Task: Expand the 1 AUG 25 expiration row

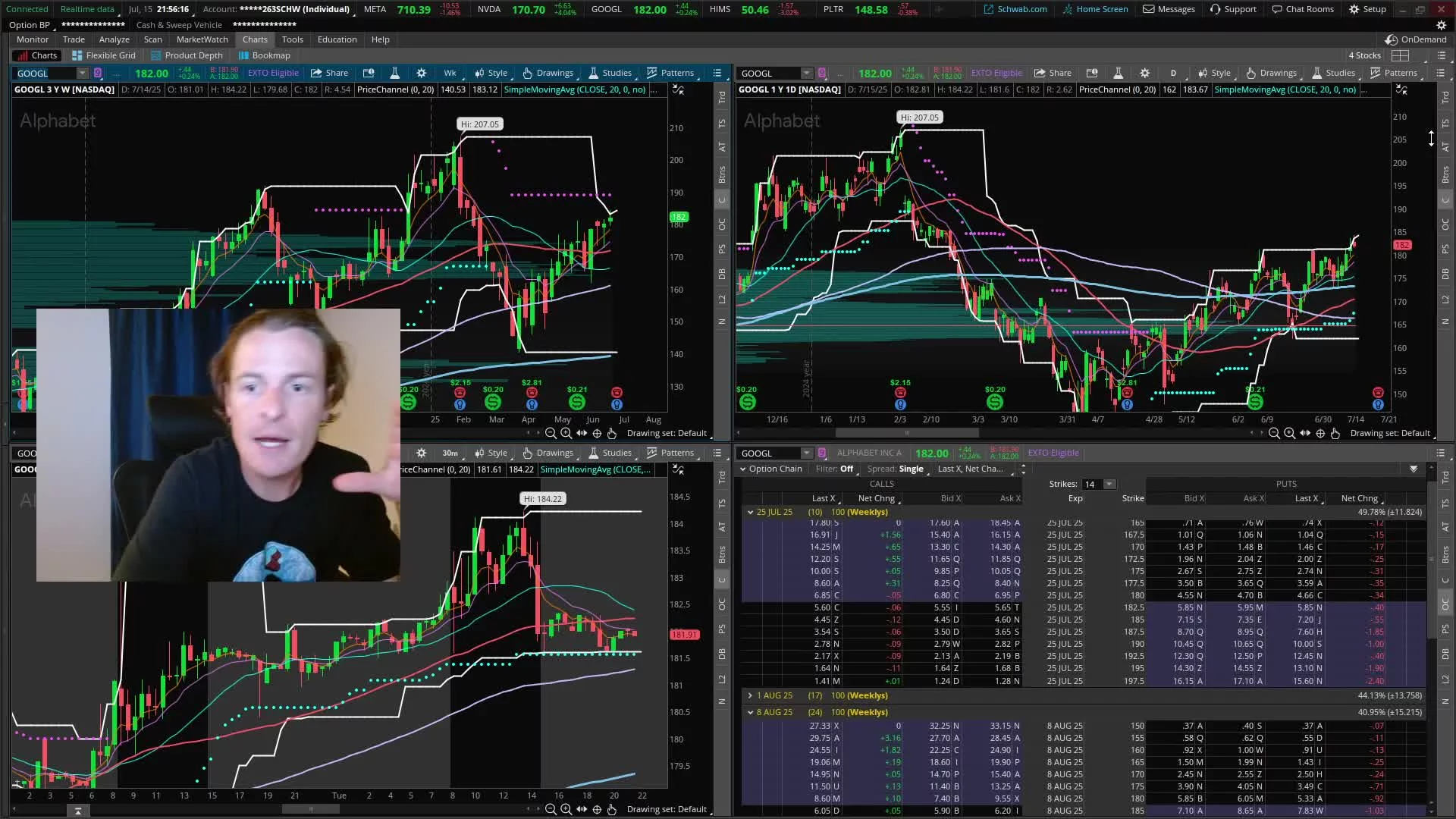Action: tap(751, 695)
